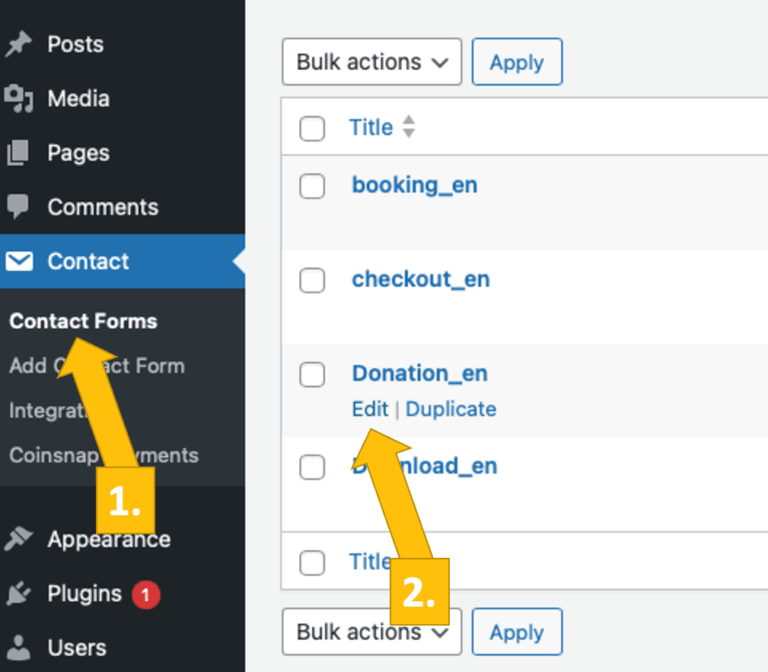Check the Donation_en row checkbox
This screenshot has height=672, width=768.
(x=313, y=374)
